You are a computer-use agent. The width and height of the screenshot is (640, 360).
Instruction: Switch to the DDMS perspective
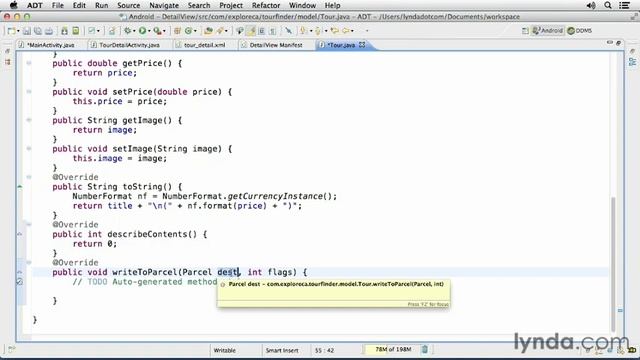[x=580, y=31]
